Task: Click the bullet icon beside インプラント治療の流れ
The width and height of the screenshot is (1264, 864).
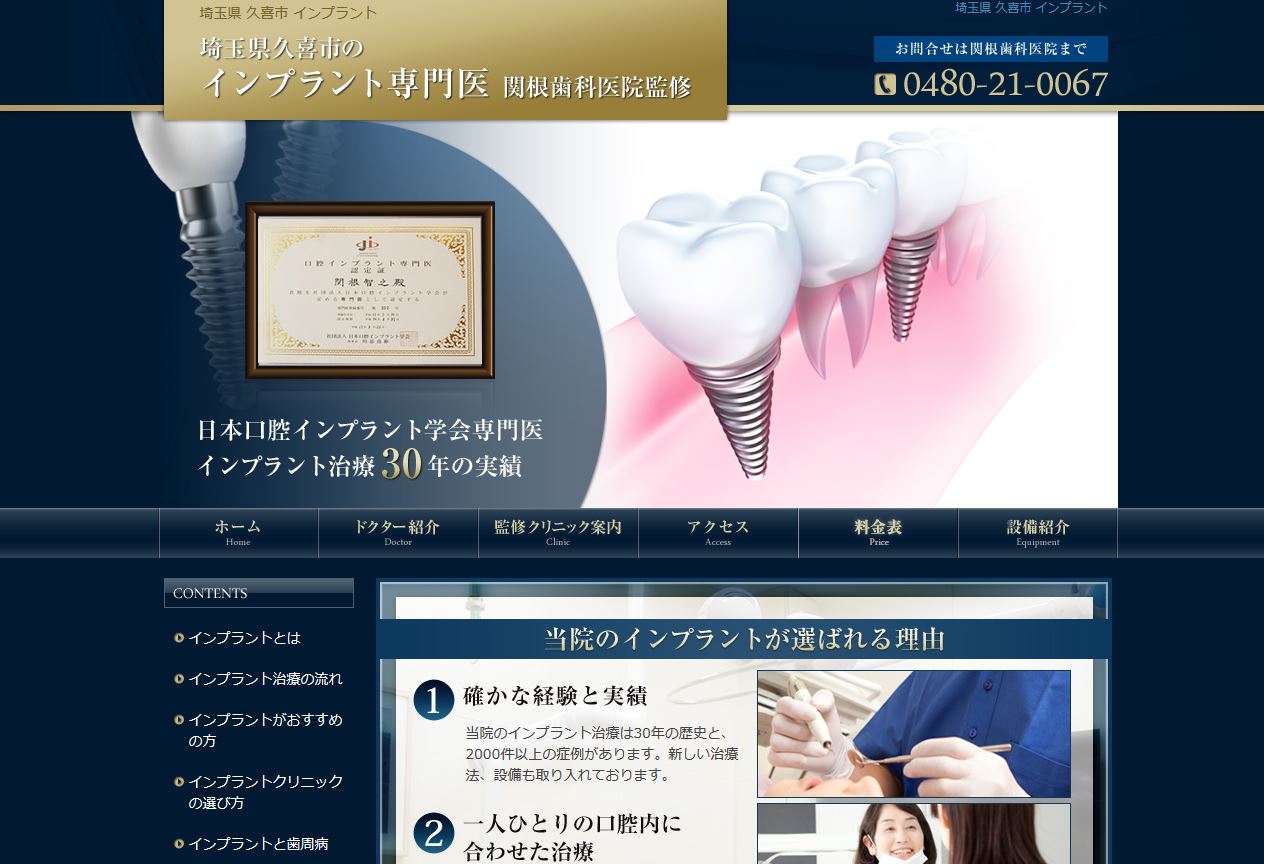Action: (x=178, y=678)
